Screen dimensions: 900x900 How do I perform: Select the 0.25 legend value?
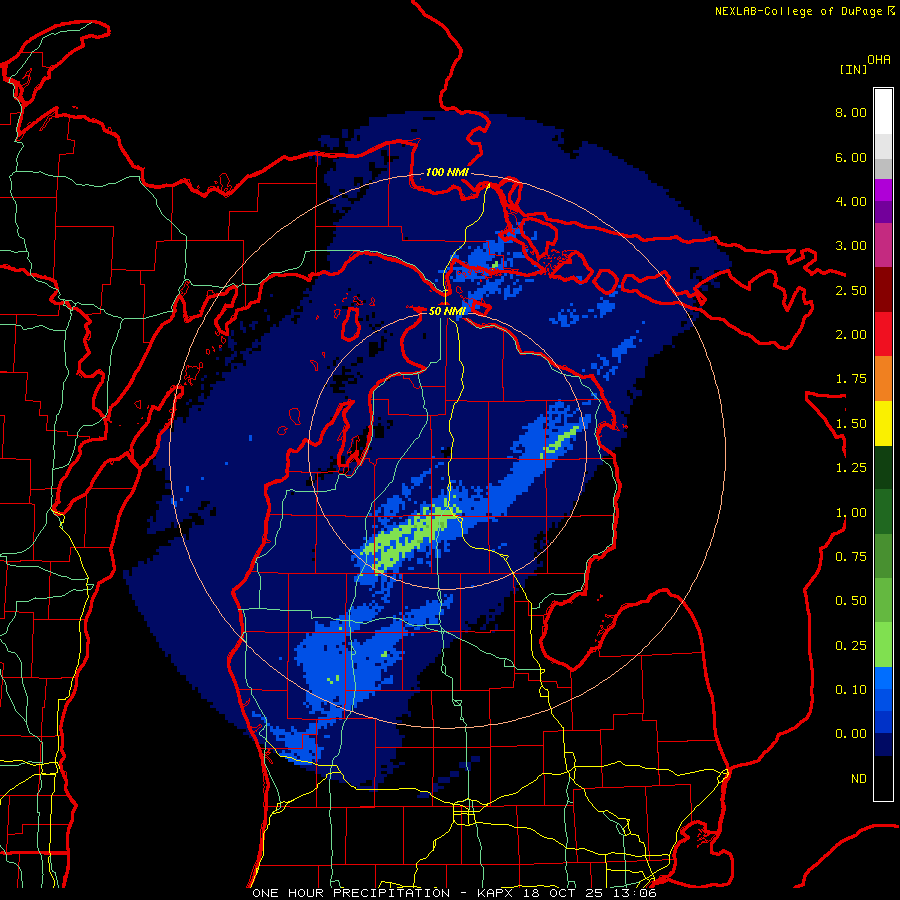[851, 646]
